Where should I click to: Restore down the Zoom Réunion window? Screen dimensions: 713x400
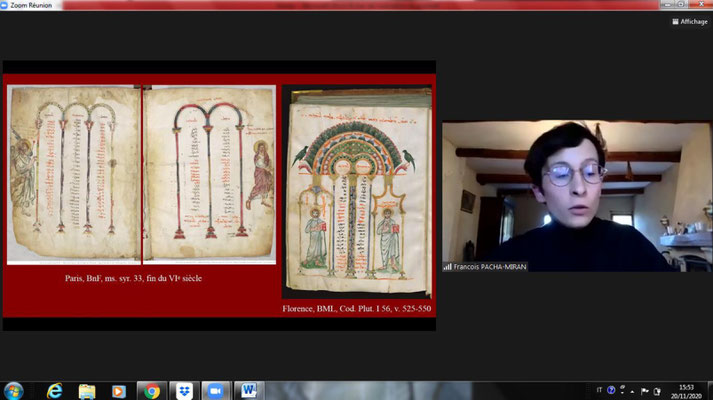[x=681, y=4]
